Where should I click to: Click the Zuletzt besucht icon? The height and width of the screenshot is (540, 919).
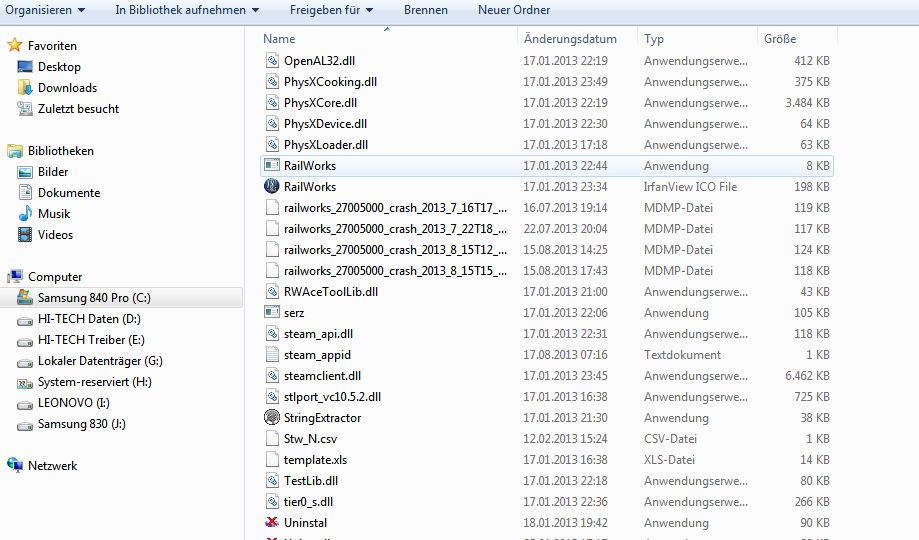point(25,108)
